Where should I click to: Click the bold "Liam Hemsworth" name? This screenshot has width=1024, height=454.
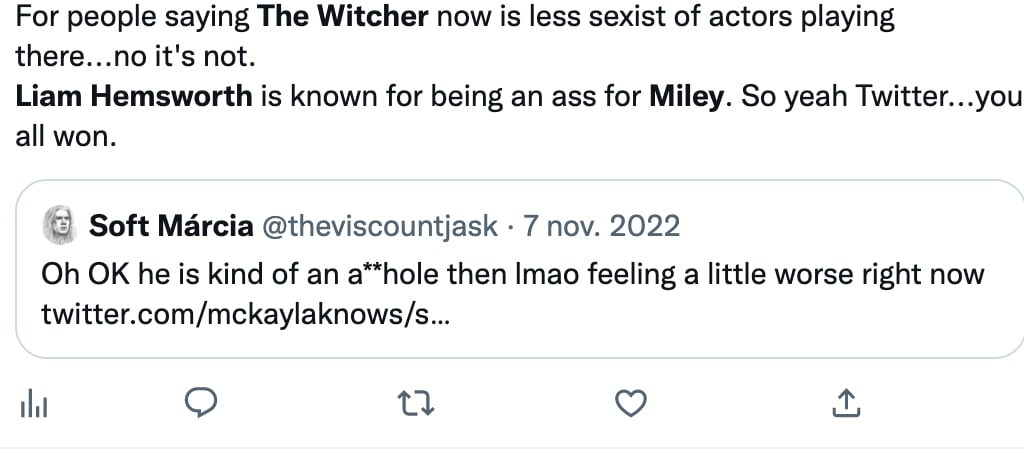(136, 98)
